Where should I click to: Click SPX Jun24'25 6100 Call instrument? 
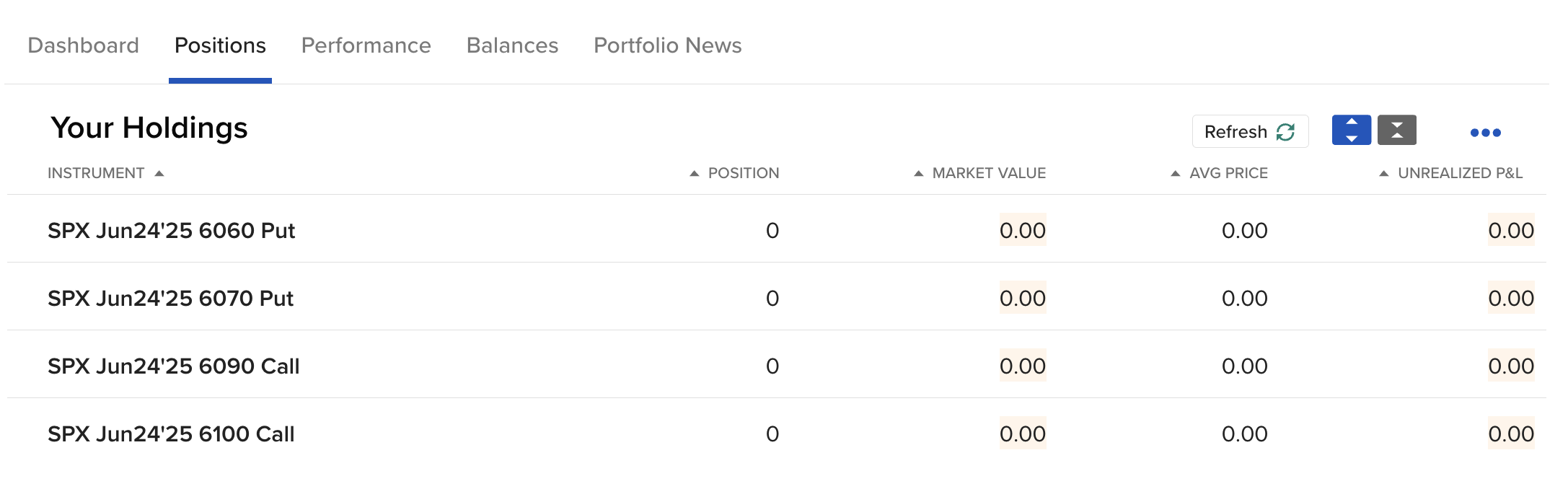171,434
